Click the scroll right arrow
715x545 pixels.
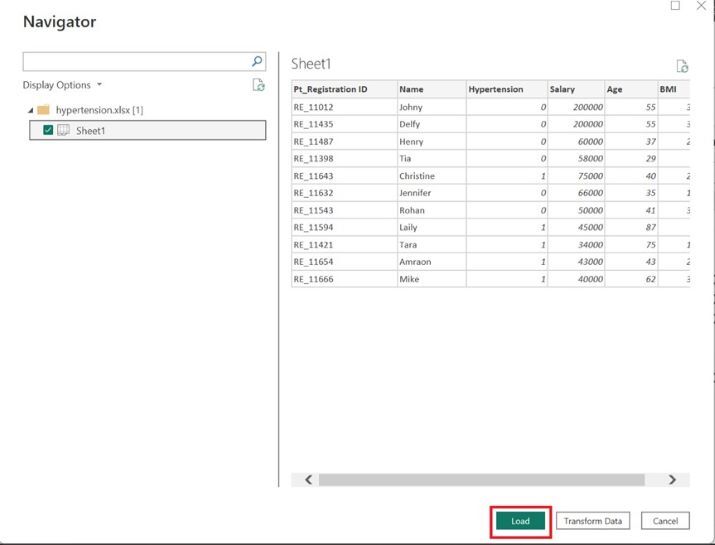(672, 480)
